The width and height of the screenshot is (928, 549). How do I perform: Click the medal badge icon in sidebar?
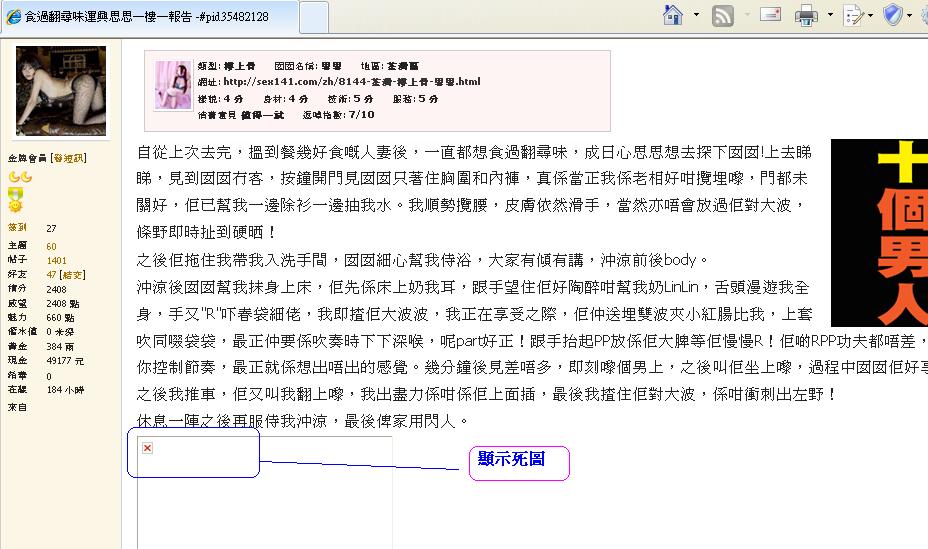pos(15,193)
